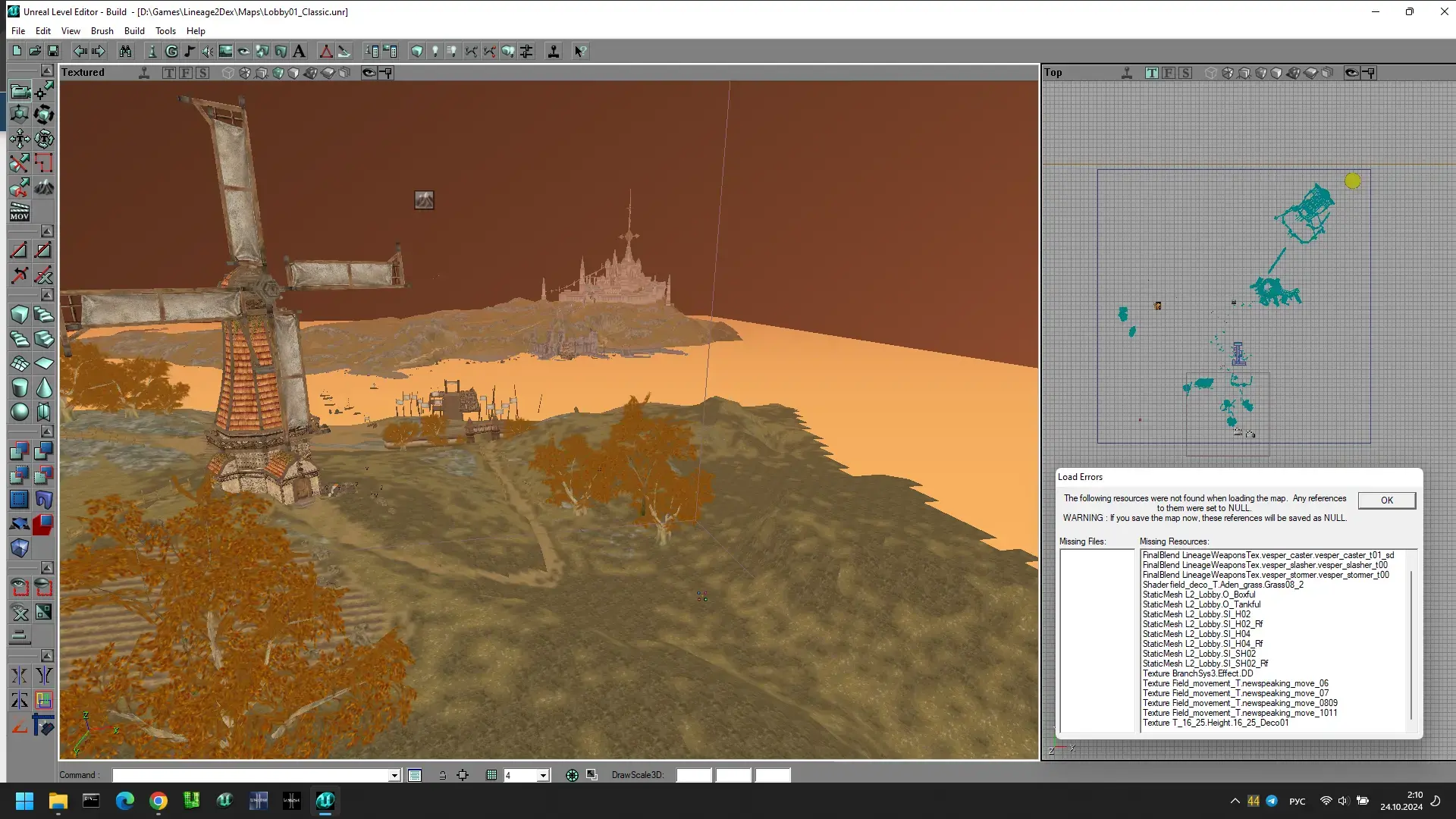The image size is (1456, 819).
Task: Select Vertex Editing tool in toolbox
Action: 44,91
